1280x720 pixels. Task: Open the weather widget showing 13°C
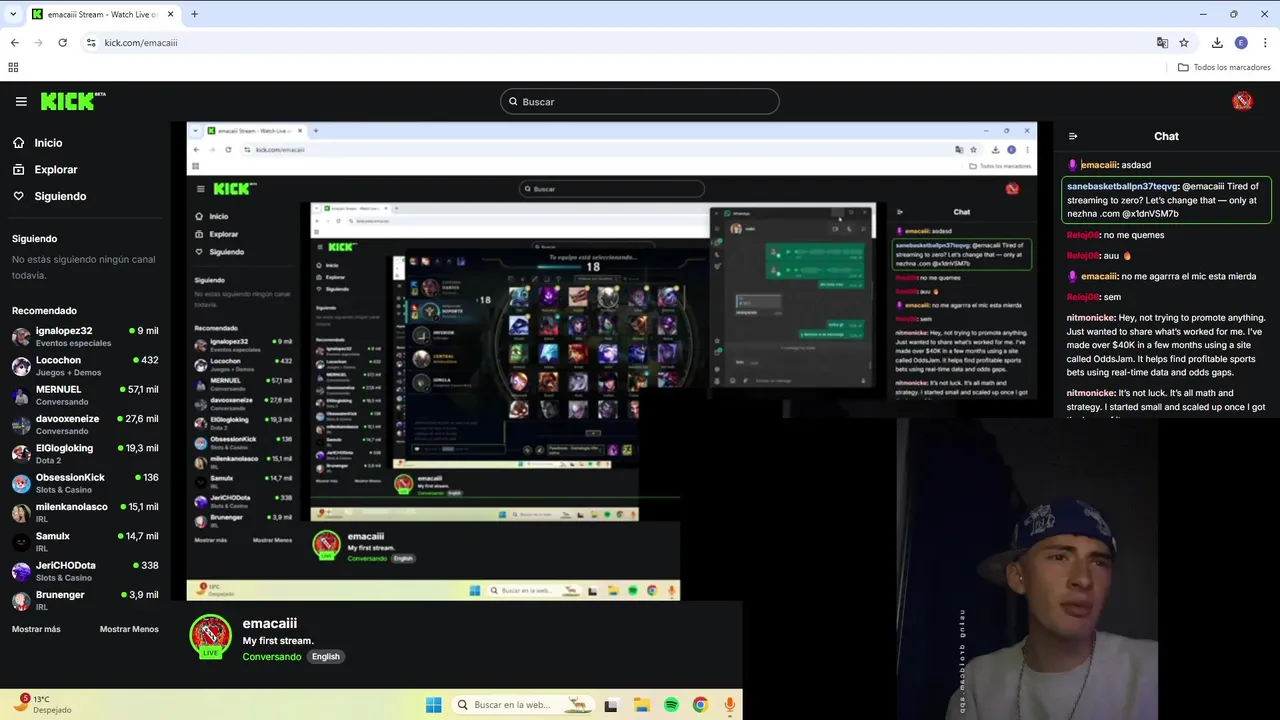[x=43, y=704]
